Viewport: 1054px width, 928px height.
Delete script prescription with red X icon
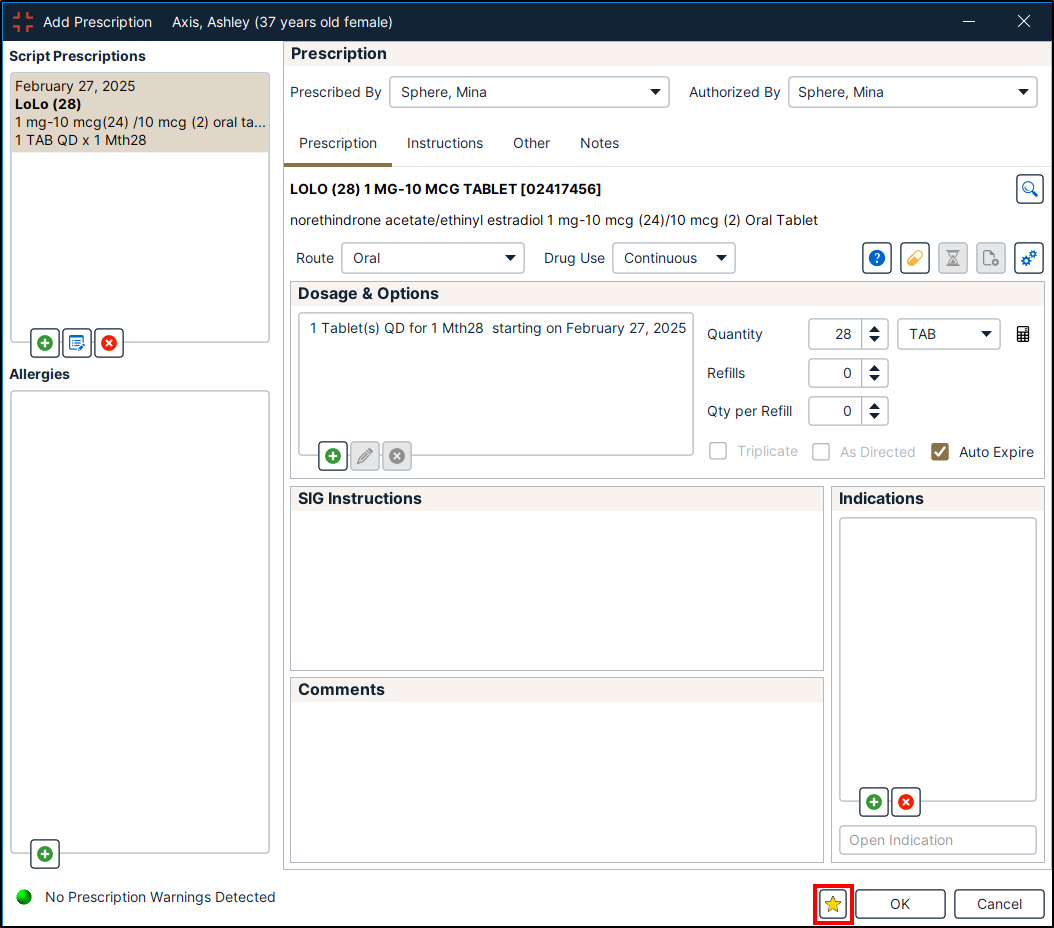[x=109, y=343]
